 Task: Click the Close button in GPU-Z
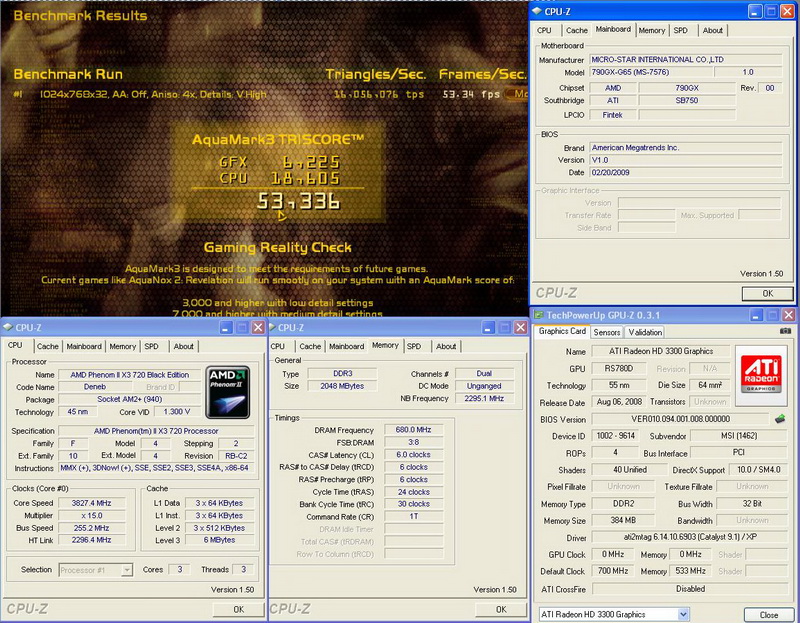click(x=768, y=615)
